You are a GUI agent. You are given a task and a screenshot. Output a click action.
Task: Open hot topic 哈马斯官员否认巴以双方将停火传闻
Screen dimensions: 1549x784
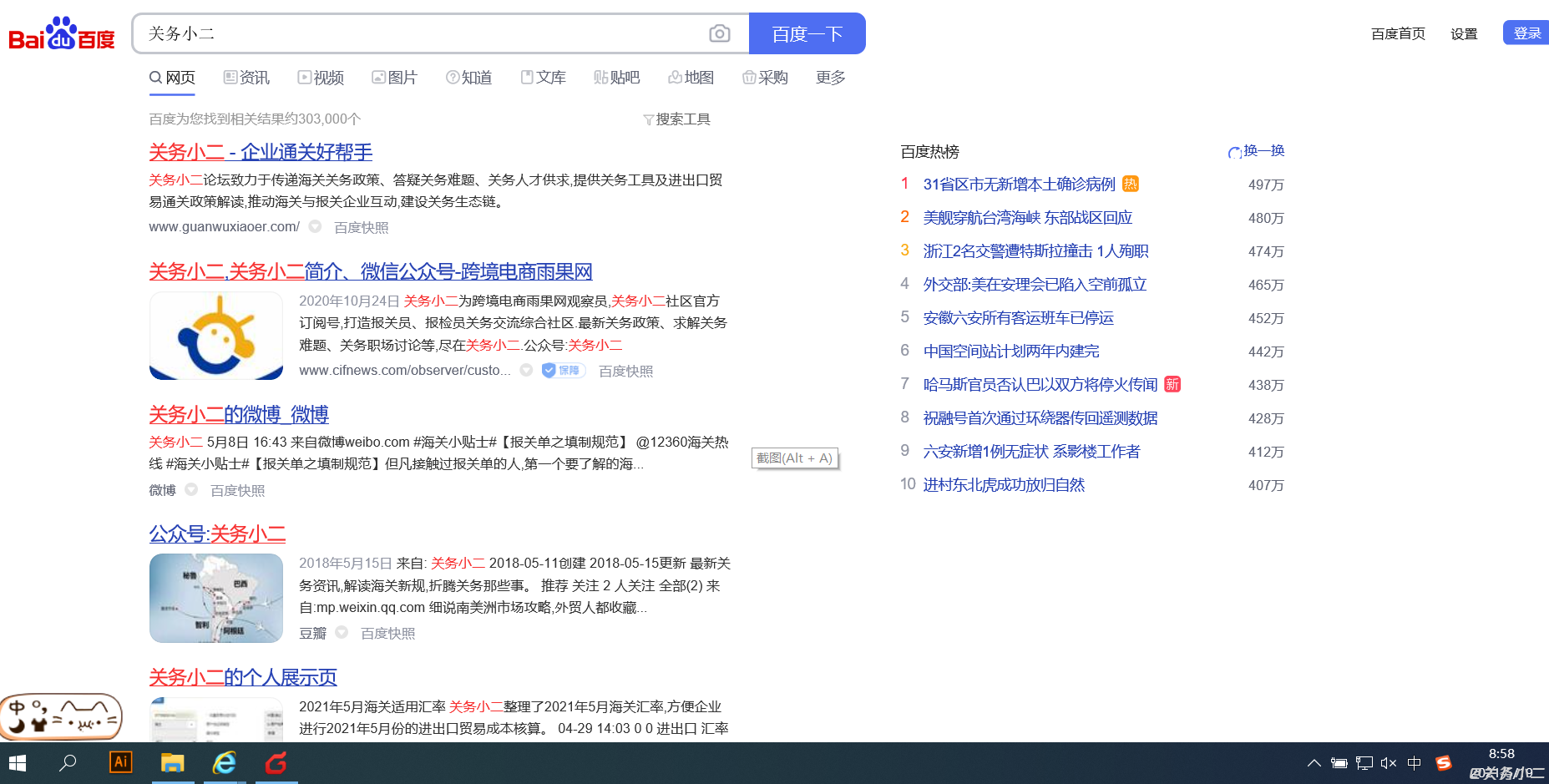coord(1040,385)
